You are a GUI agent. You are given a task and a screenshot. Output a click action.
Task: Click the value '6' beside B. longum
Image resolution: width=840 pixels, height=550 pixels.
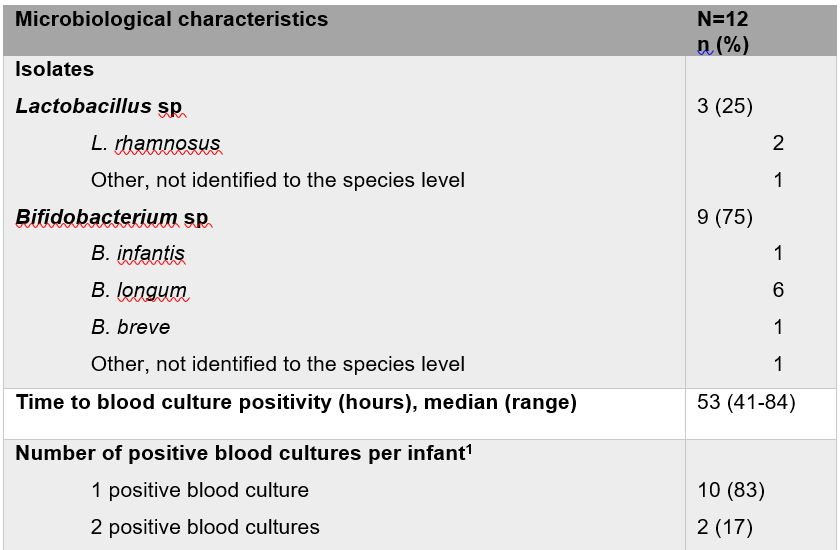(x=778, y=290)
